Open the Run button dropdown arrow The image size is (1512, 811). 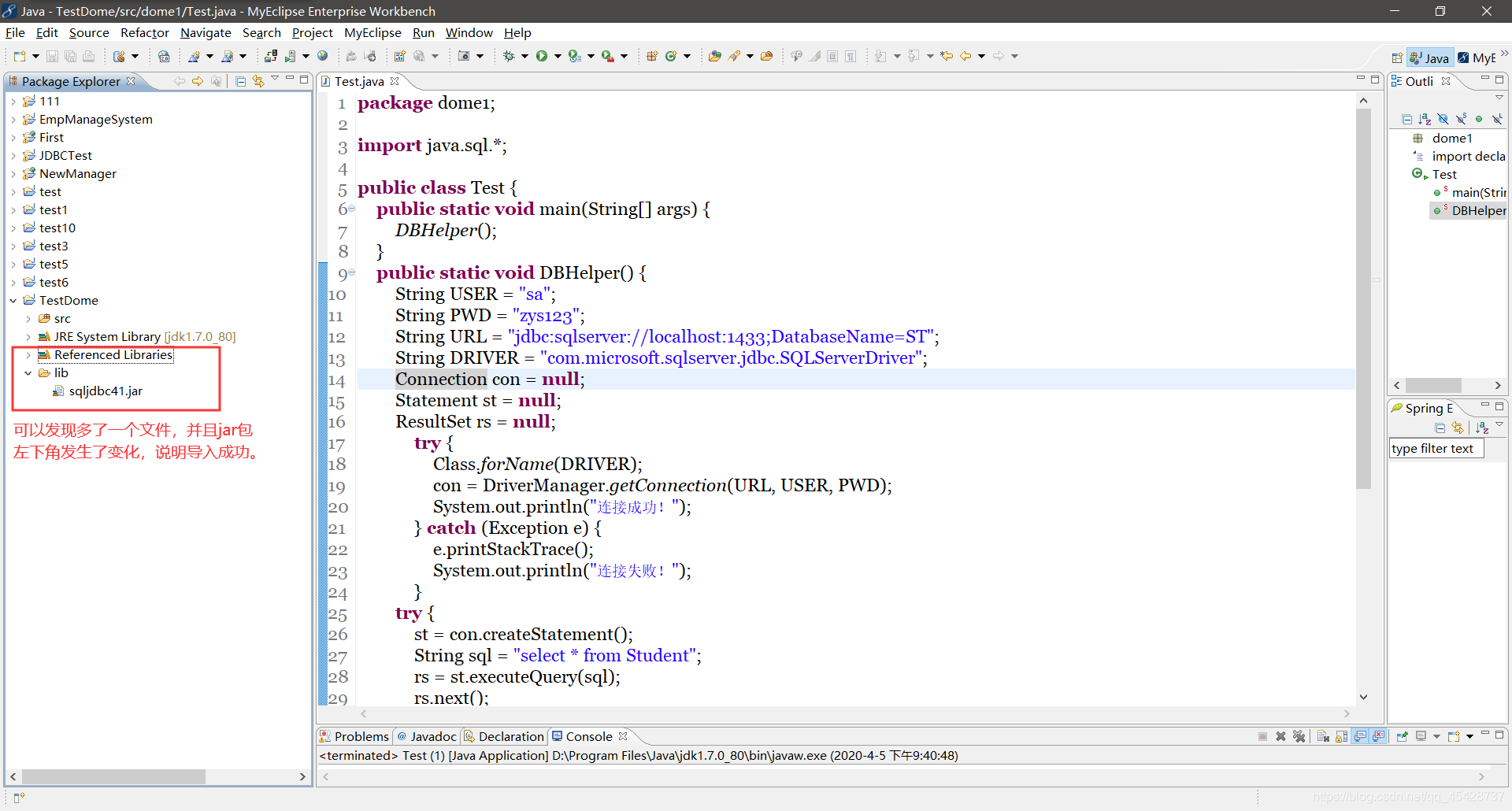557,56
